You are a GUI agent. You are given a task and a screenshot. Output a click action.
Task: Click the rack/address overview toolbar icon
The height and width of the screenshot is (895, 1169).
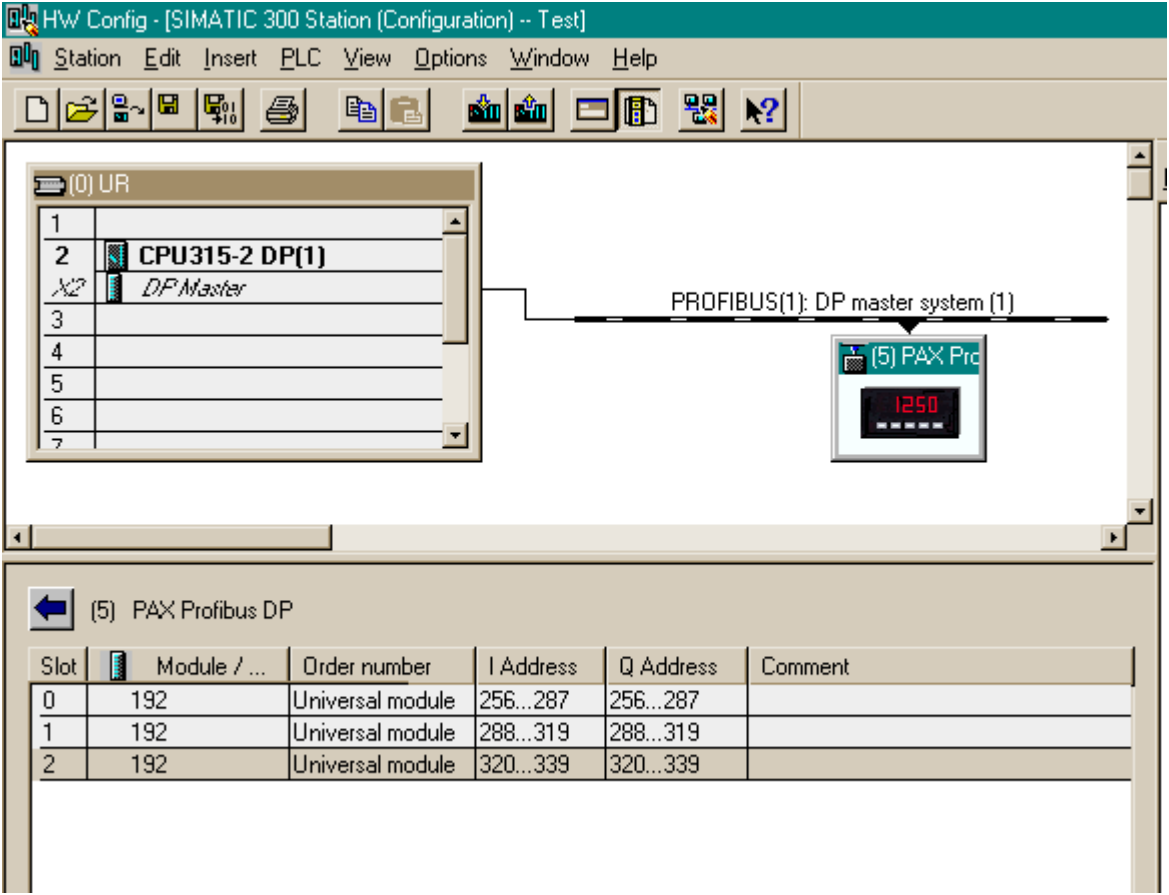593,110
